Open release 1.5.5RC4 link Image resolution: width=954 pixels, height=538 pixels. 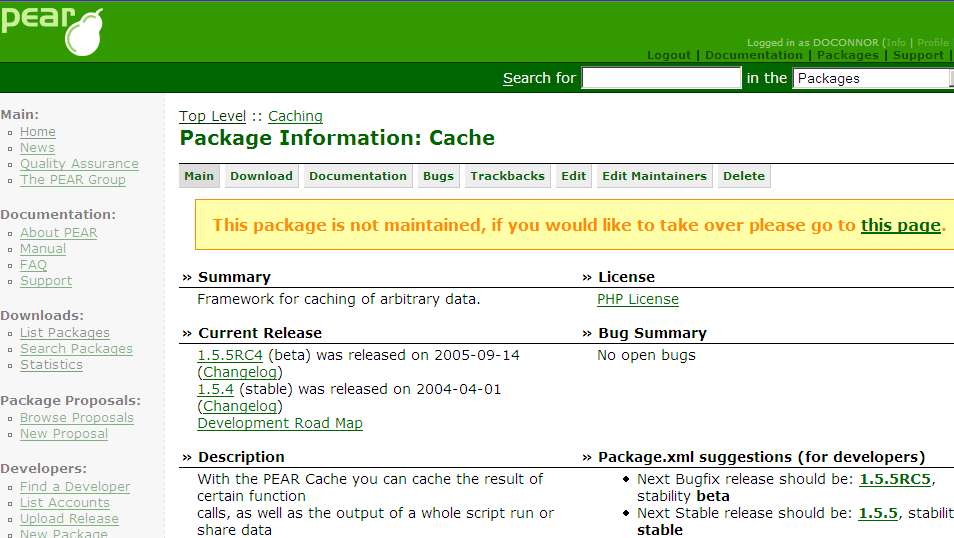[230, 355]
